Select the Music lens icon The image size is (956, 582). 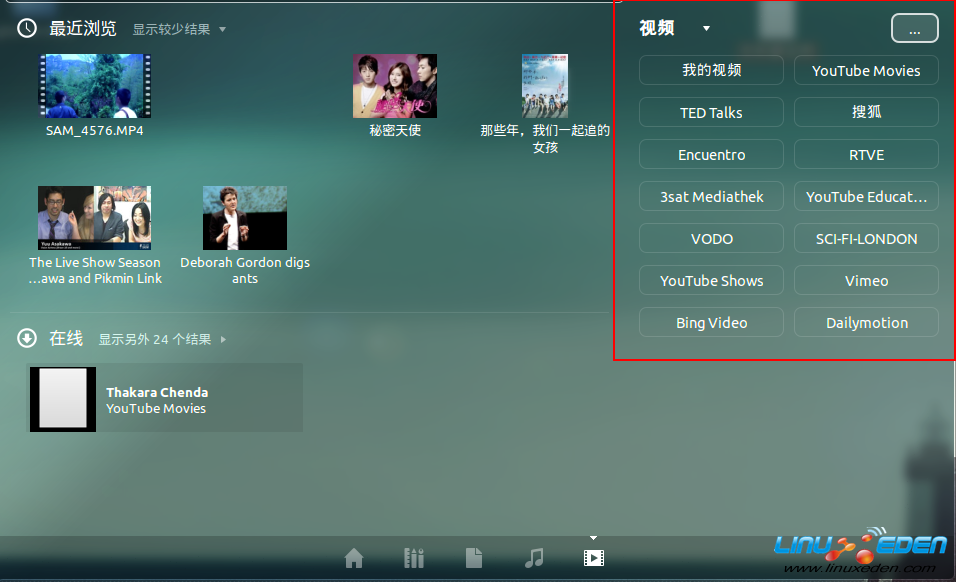point(534,558)
